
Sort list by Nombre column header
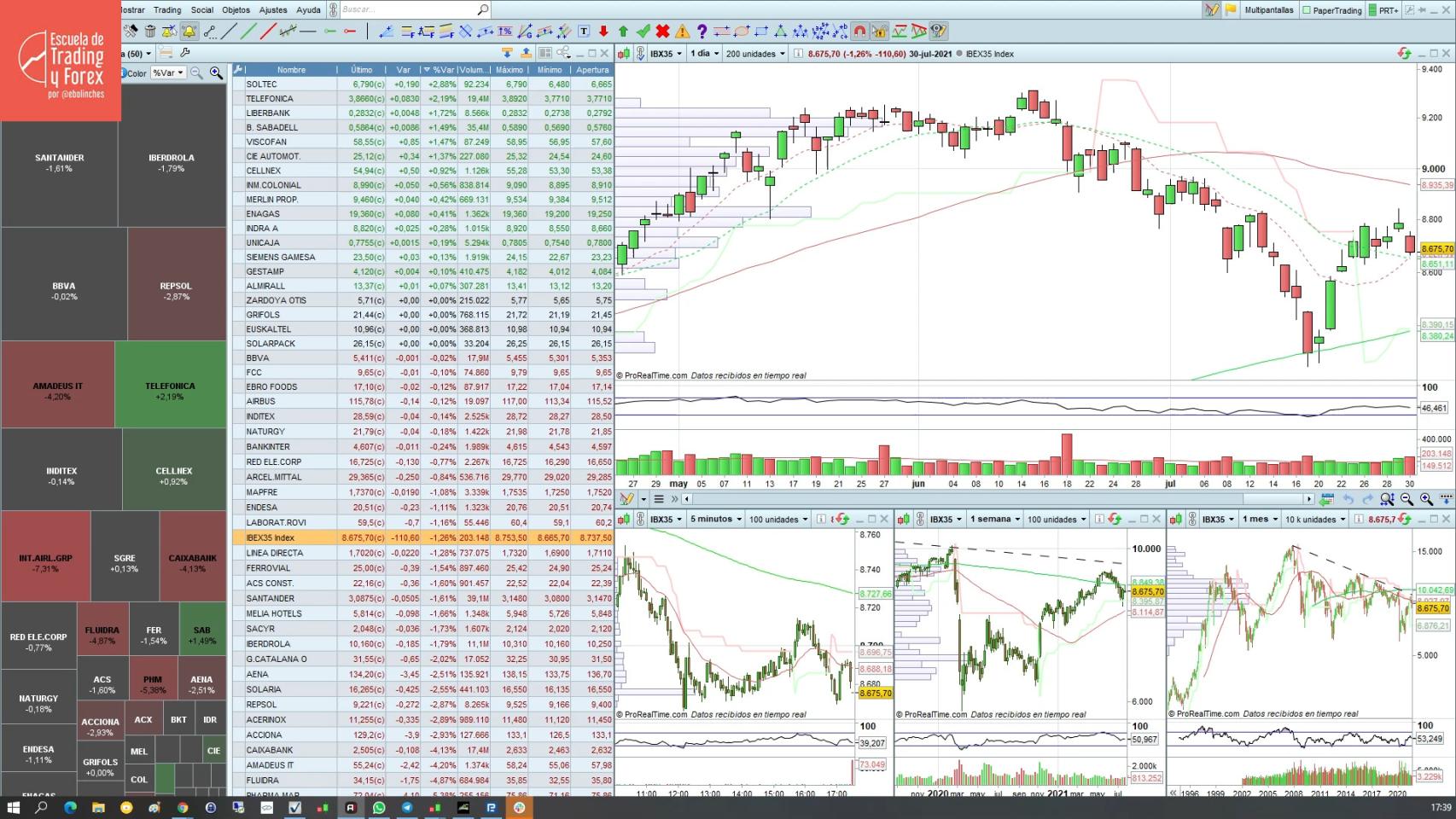291,70
